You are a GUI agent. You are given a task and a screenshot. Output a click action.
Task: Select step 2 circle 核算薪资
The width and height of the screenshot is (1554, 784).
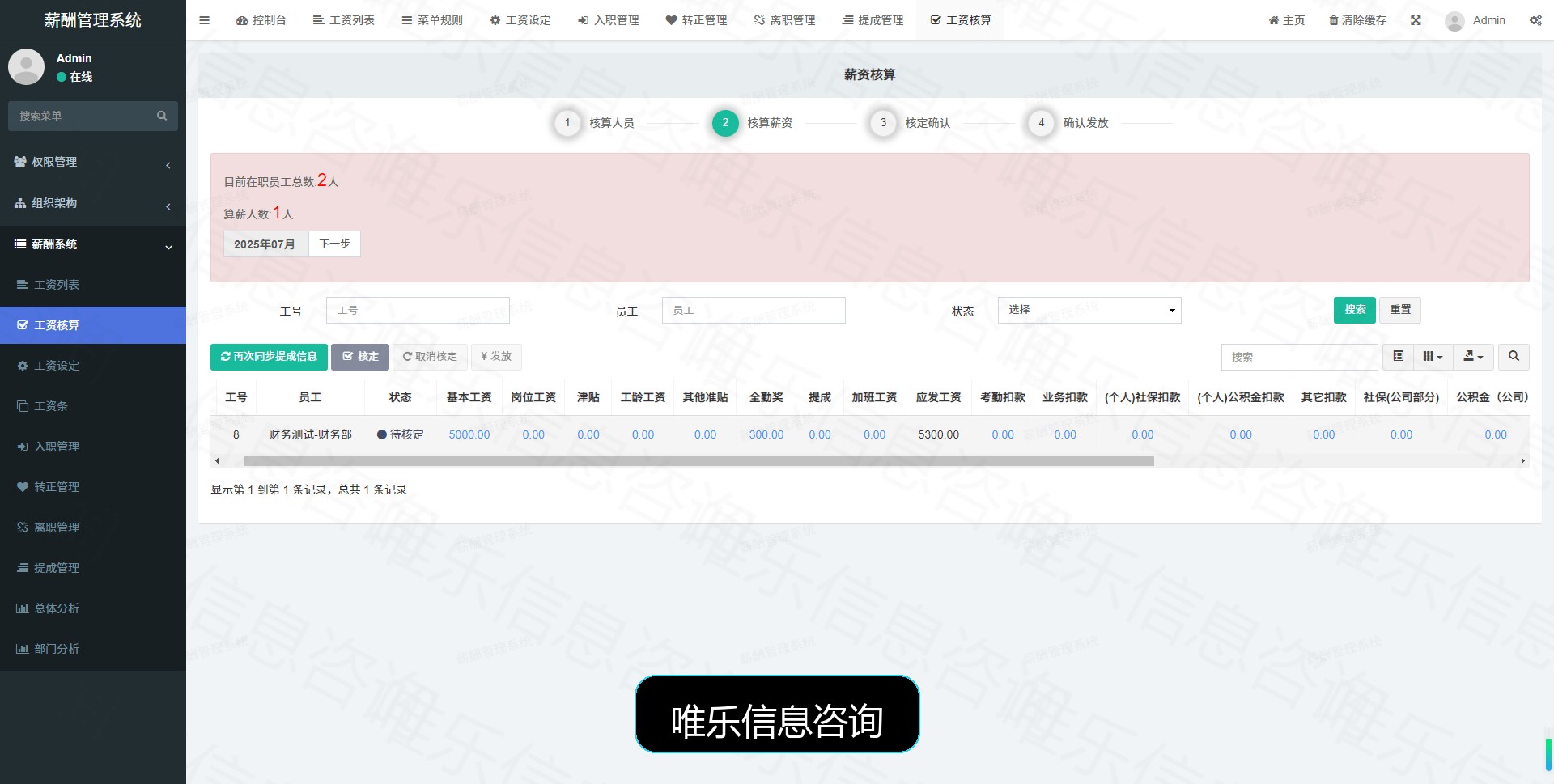(725, 123)
